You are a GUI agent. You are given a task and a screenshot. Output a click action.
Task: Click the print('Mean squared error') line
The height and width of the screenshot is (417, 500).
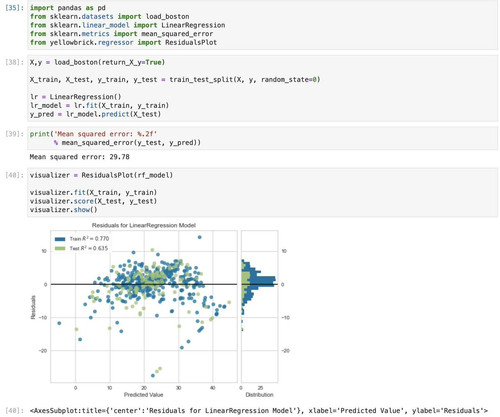point(93,134)
